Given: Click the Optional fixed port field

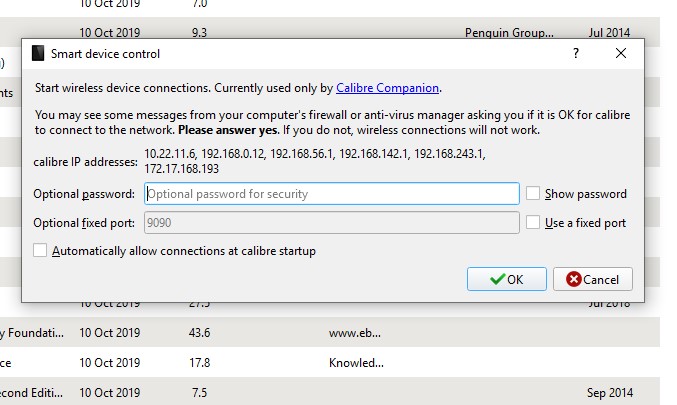Looking at the screenshot, I should tap(332, 223).
